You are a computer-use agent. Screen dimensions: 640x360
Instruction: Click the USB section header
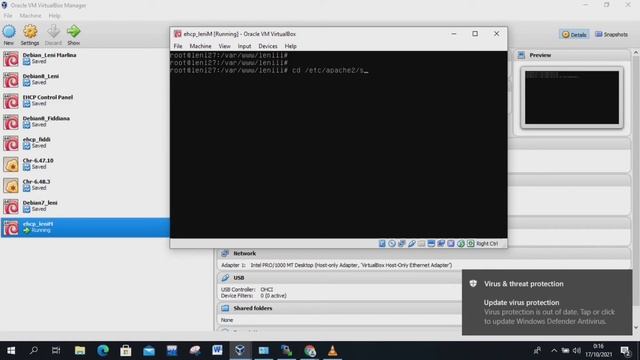pyautogui.click(x=339, y=278)
